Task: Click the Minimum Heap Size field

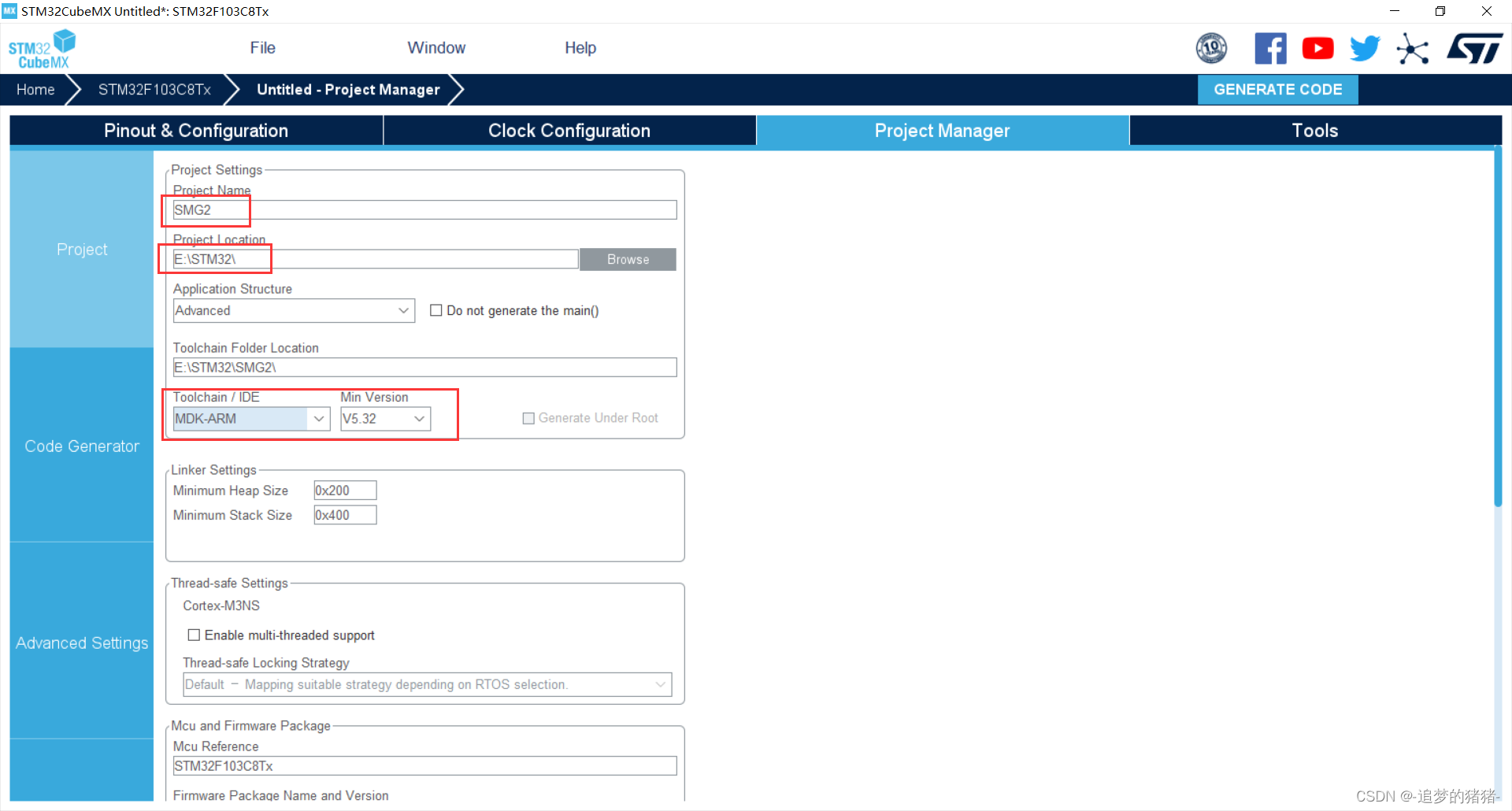Action: click(345, 491)
